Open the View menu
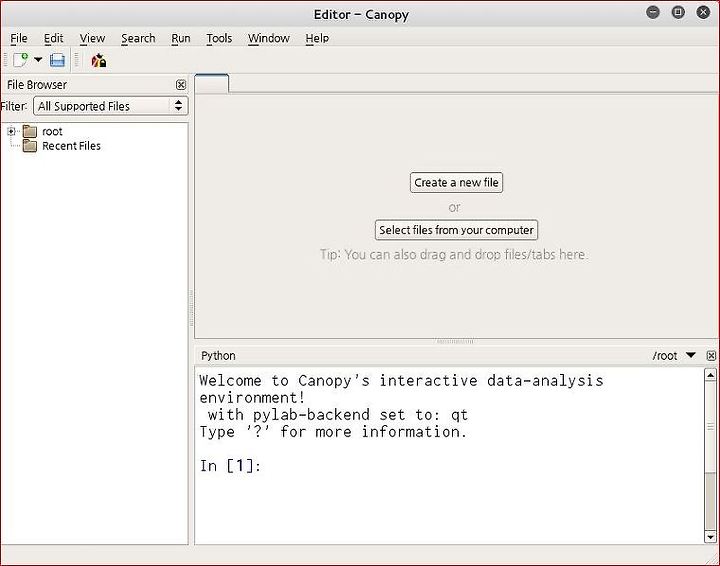The height and width of the screenshot is (566, 720). pyautogui.click(x=92, y=38)
